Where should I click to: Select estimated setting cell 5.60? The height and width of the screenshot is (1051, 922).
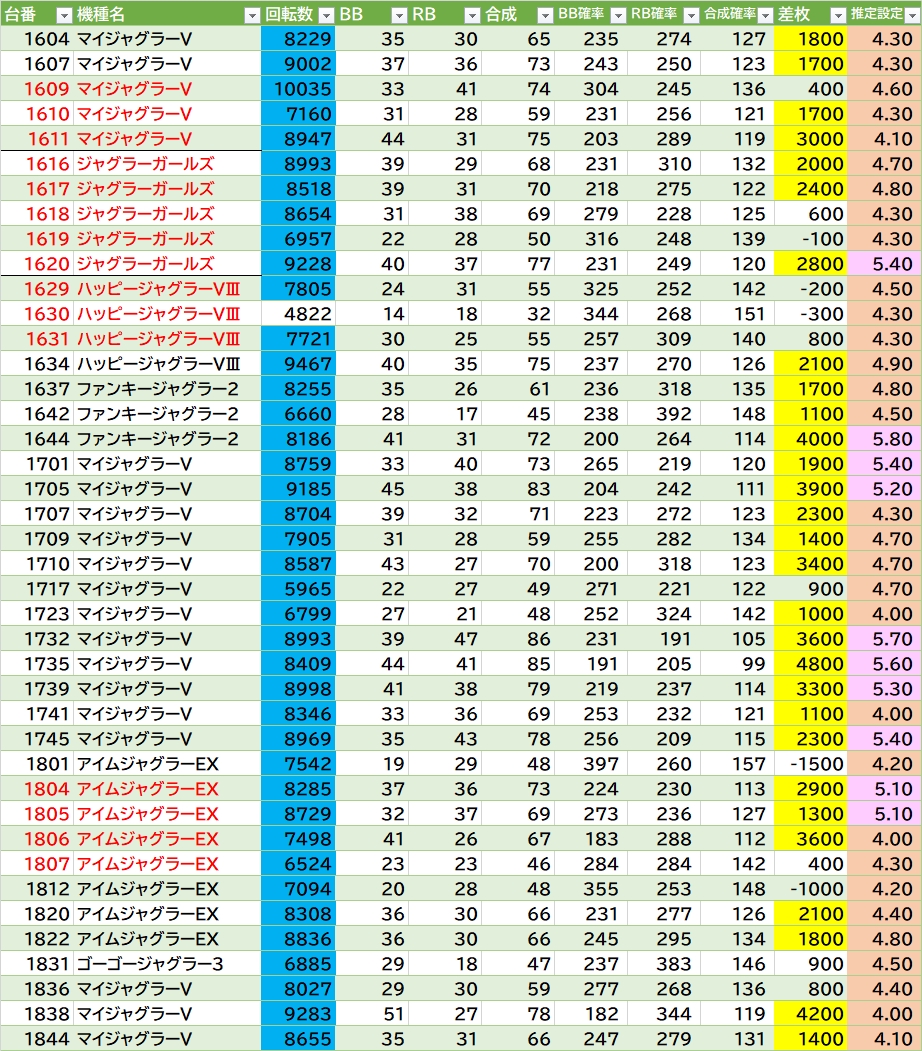point(884,664)
